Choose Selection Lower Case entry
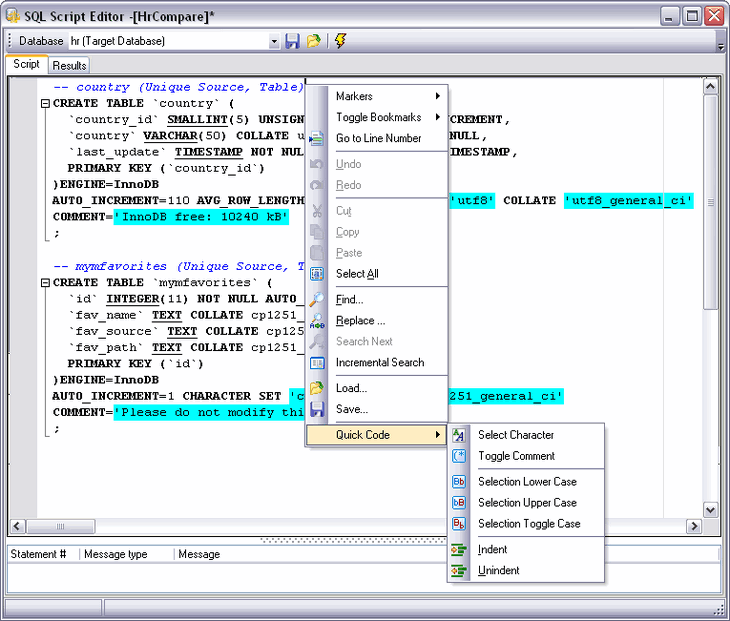The height and width of the screenshot is (621, 730). [x=527, y=482]
